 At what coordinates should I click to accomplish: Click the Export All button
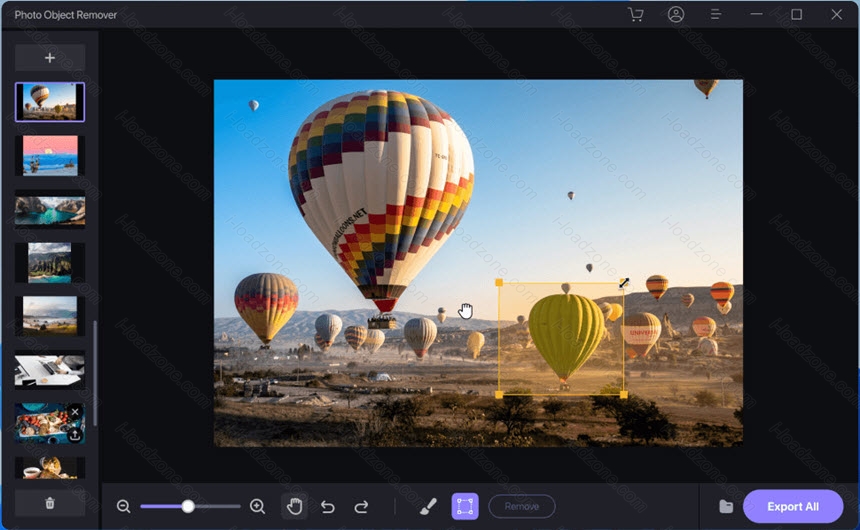[793, 506]
